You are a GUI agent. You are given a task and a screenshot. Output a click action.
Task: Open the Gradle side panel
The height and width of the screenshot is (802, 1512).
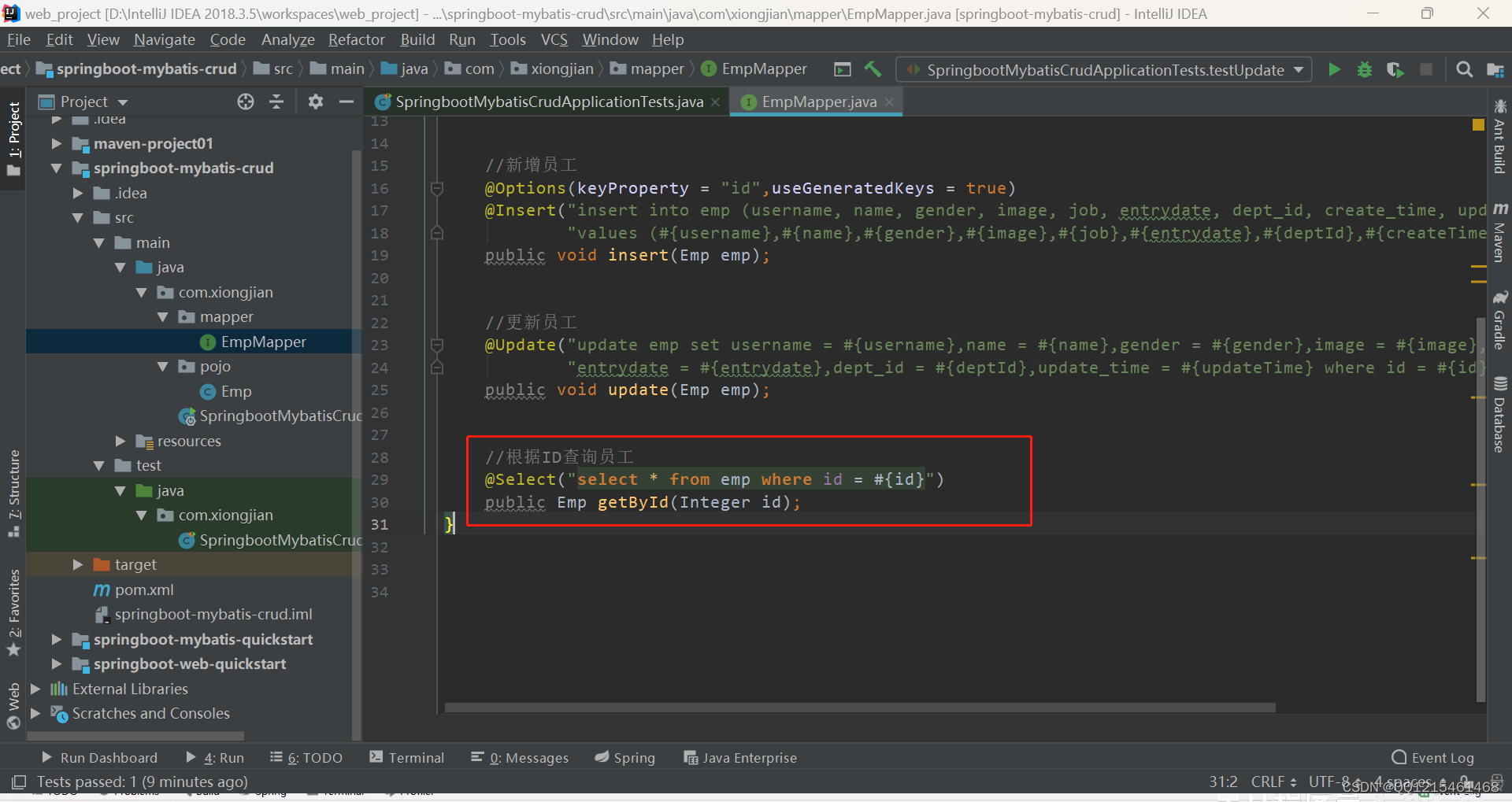(x=1499, y=320)
